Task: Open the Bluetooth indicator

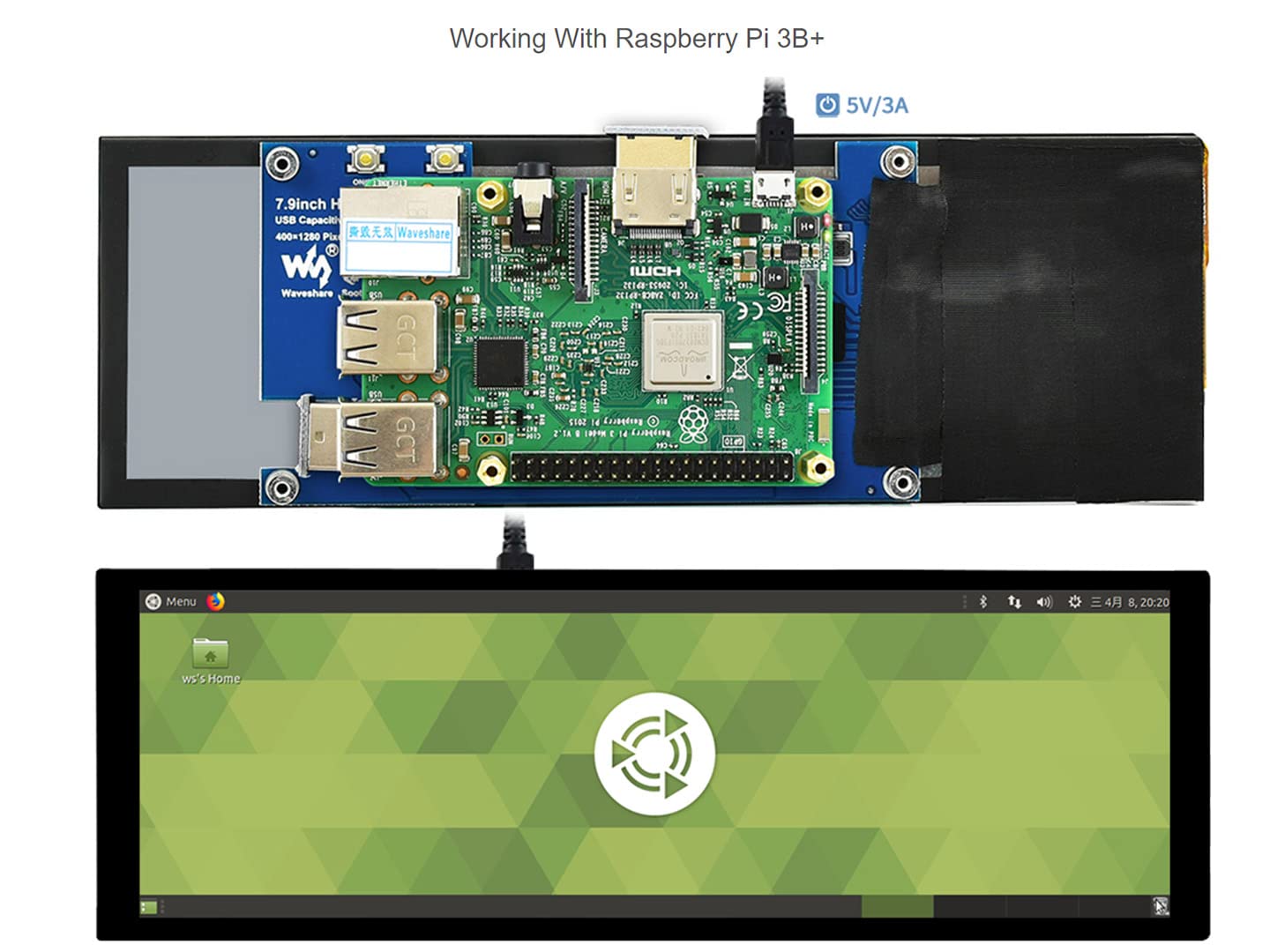Action: coord(983,601)
